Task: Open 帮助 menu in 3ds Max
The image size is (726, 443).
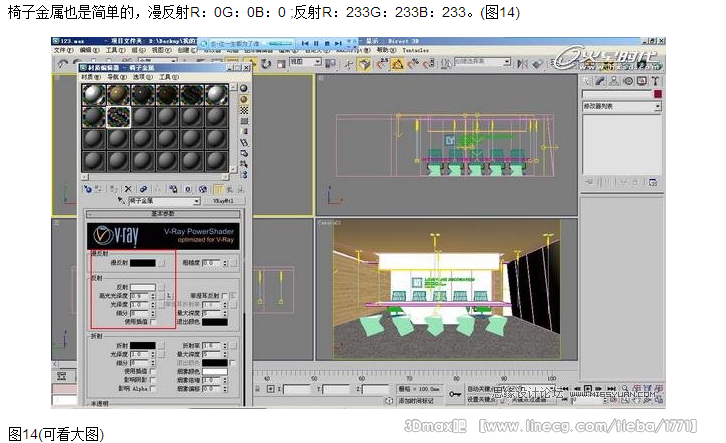Action: 386,50
